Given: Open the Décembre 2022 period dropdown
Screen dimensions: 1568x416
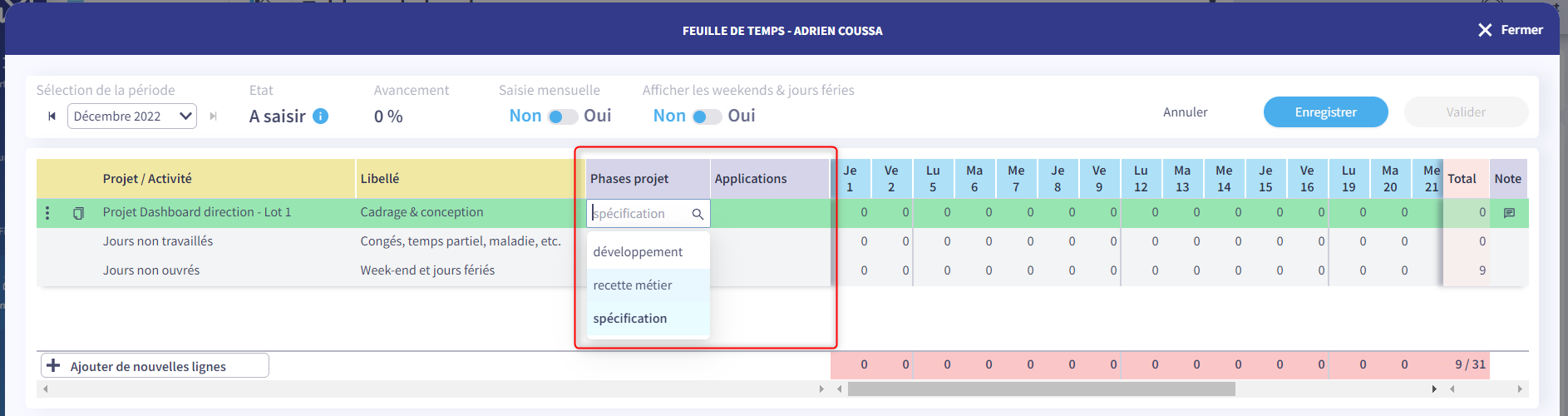Looking at the screenshot, I should pyautogui.click(x=132, y=116).
